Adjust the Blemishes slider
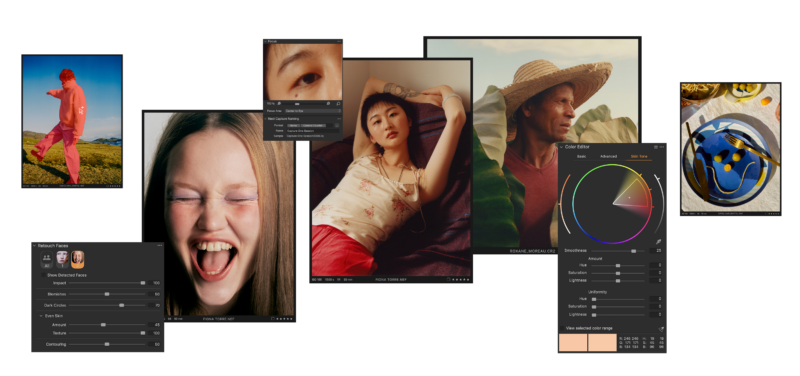 coord(107,294)
